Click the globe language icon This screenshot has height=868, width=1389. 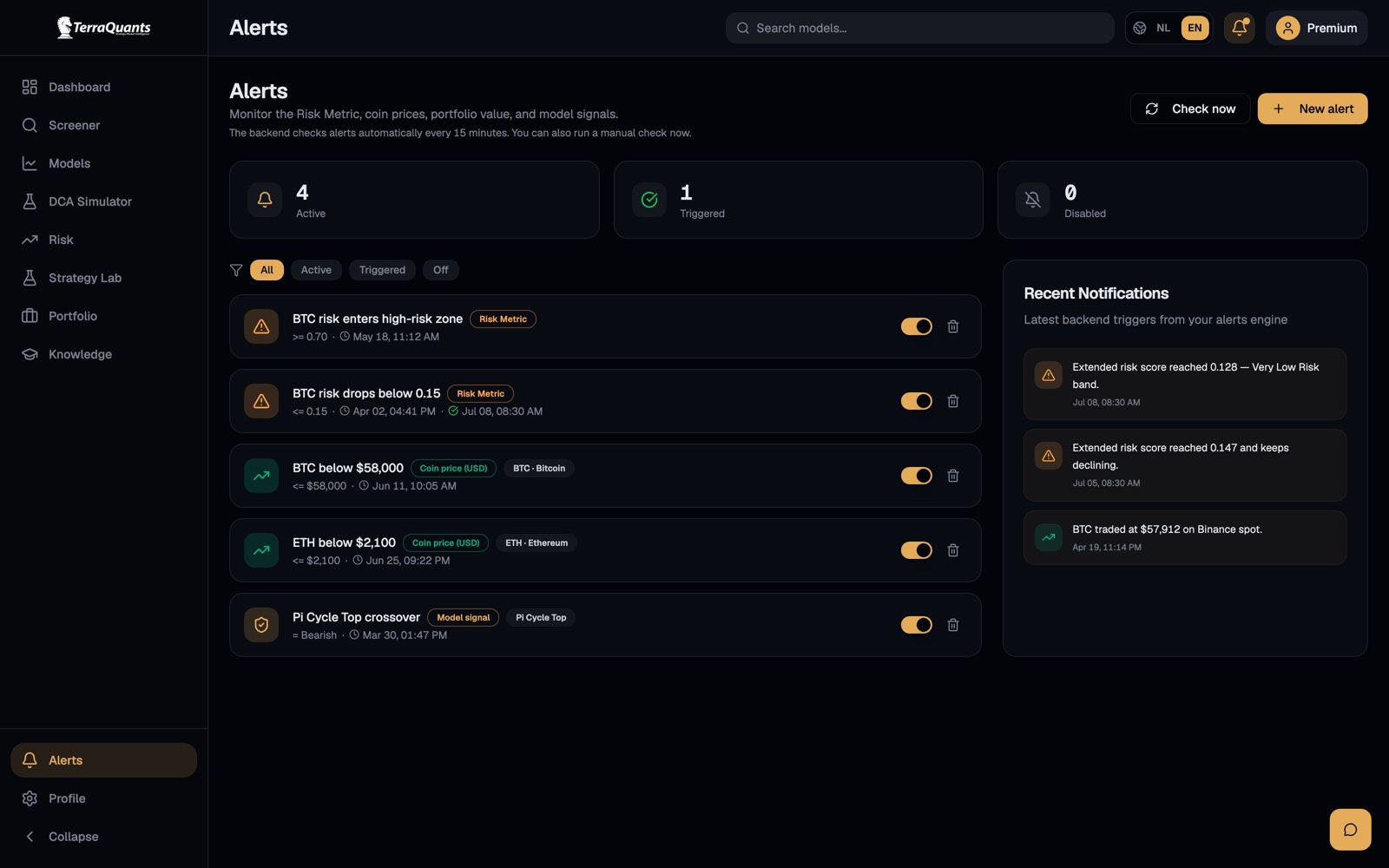click(1140, 28)
